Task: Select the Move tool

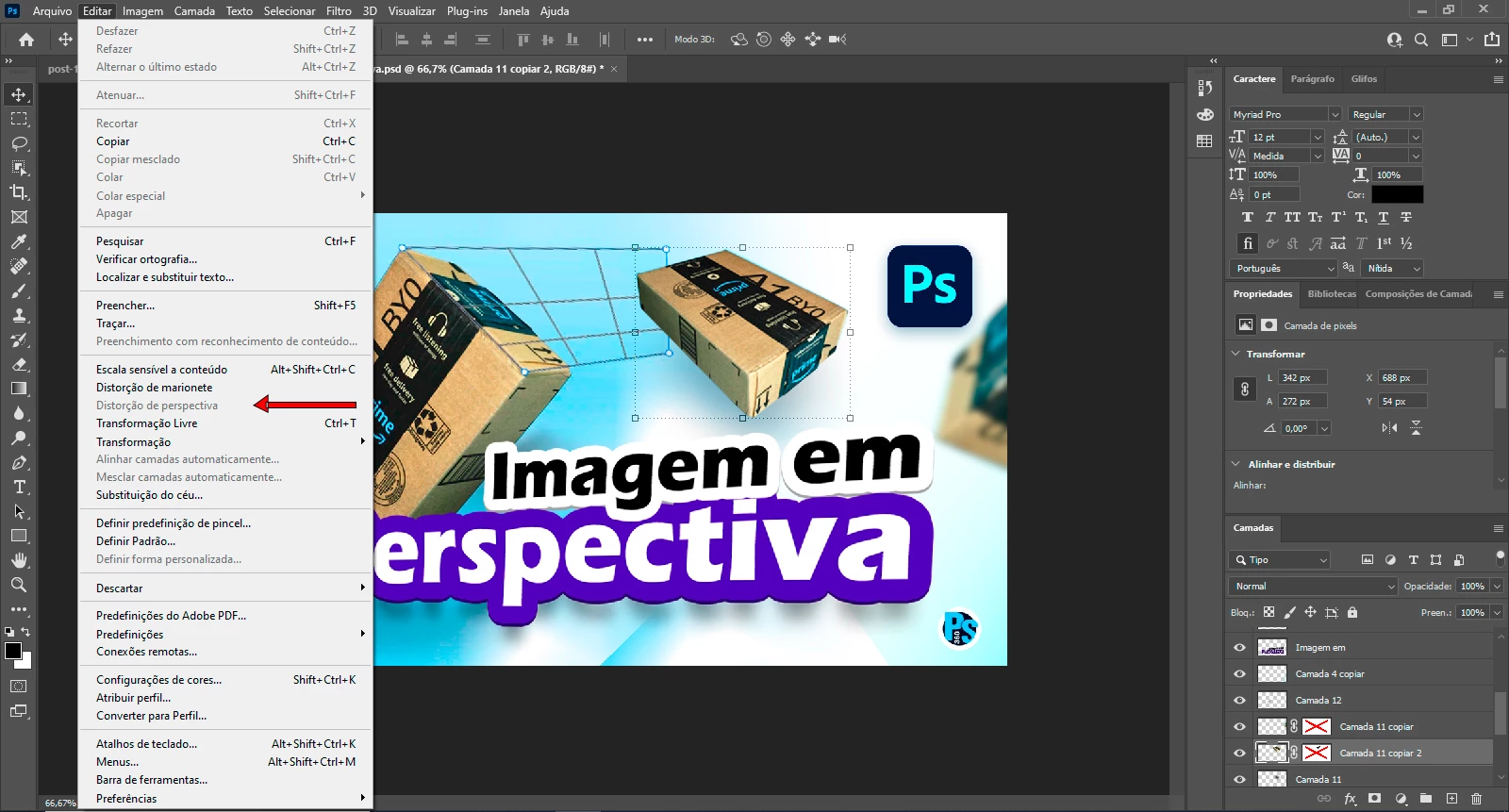Action: [x=19, y=94]
